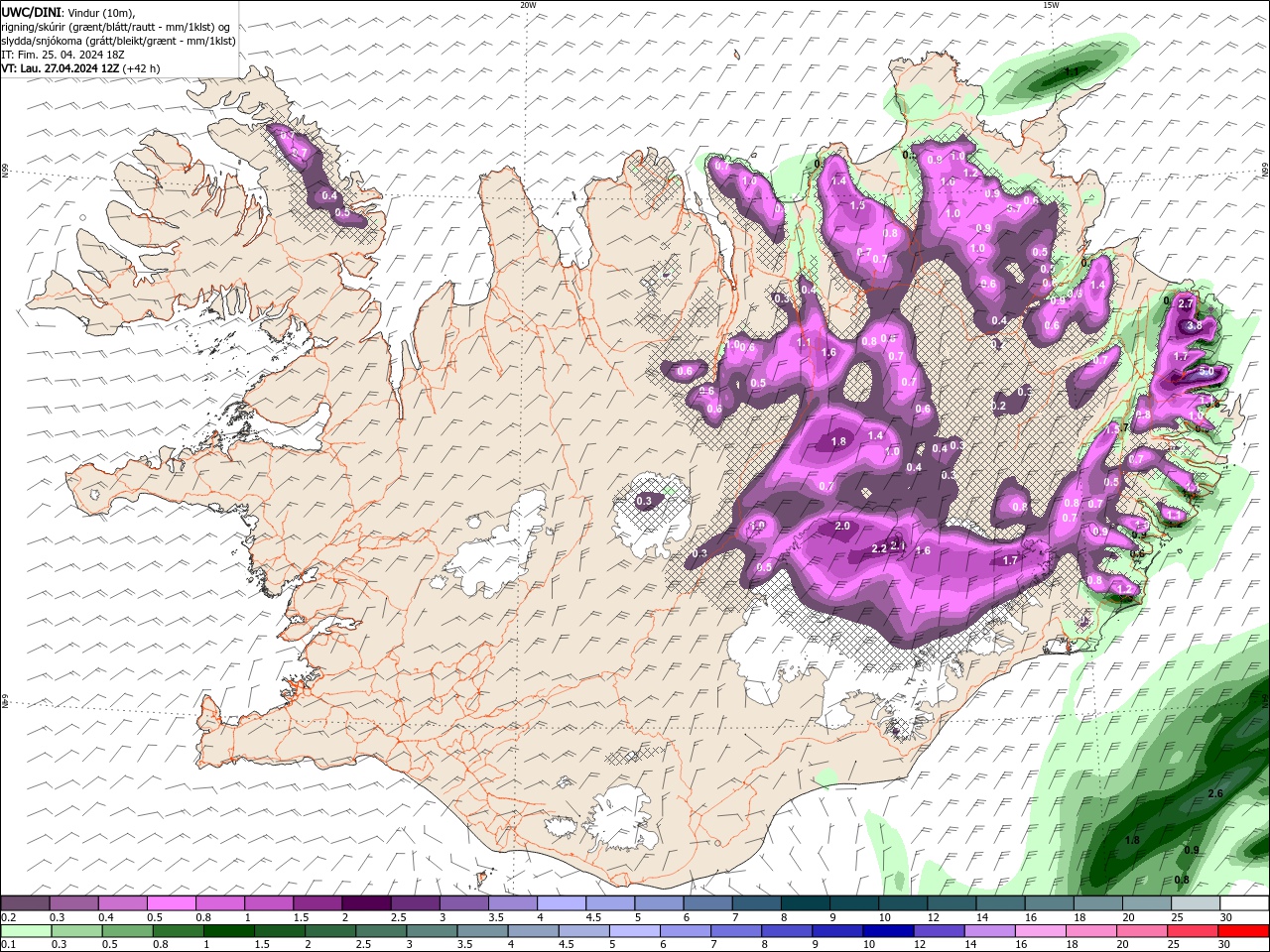Viewport: 1270px width, 952px height.
Task: Click the 1.8 value on the purple snow area
Action: click(x=838, y=441)
